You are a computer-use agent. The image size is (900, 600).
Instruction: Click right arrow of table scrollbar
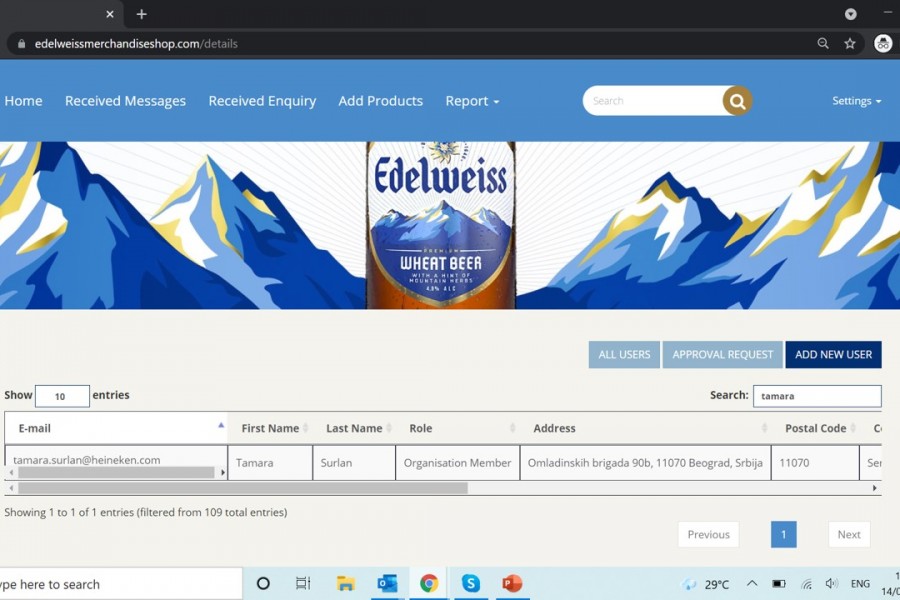874,488
